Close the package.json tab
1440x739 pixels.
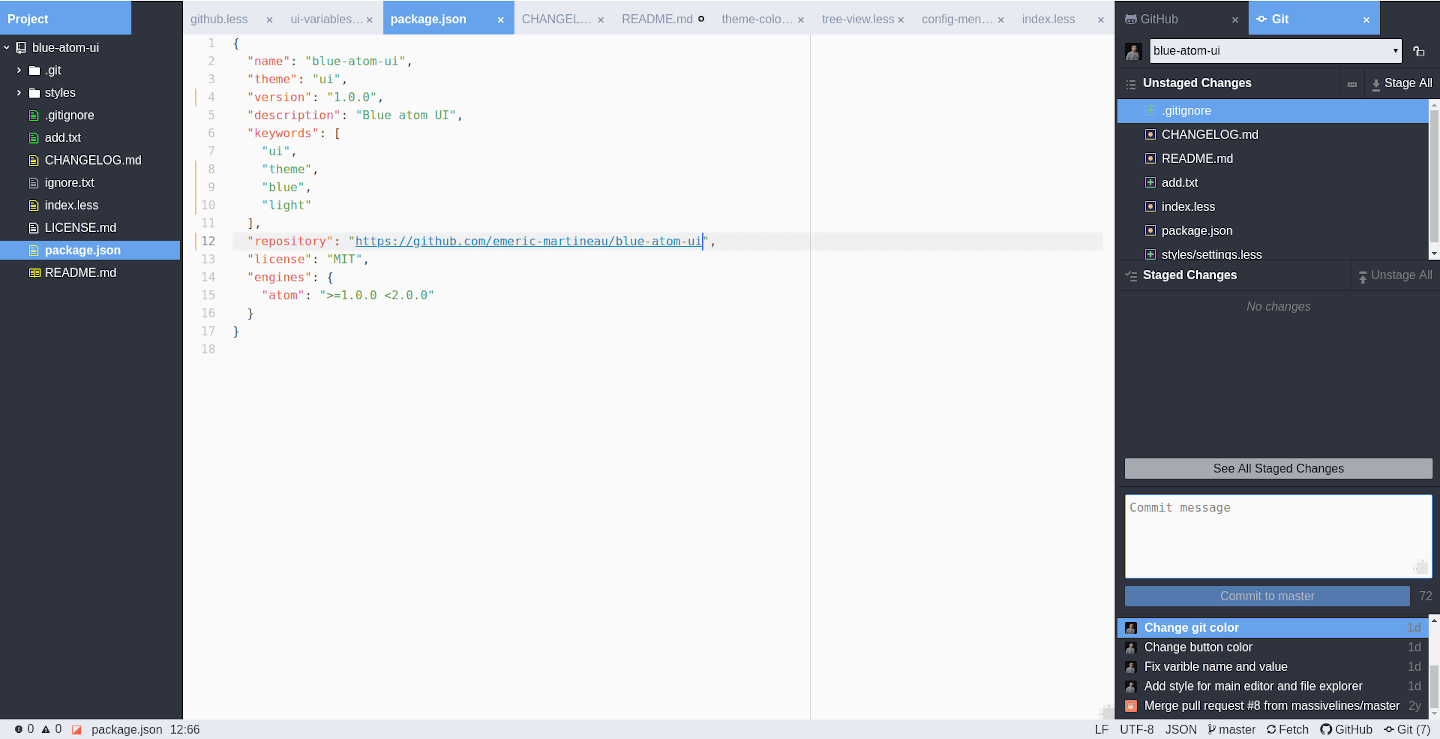[x=501, y=19]
